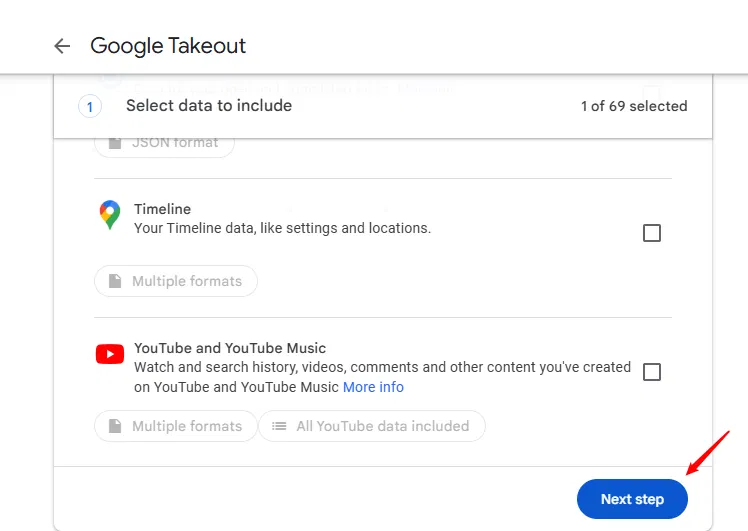Click file icon in YouTube's Multiple formats chip

pyautogui.click(x=114, y=426)
